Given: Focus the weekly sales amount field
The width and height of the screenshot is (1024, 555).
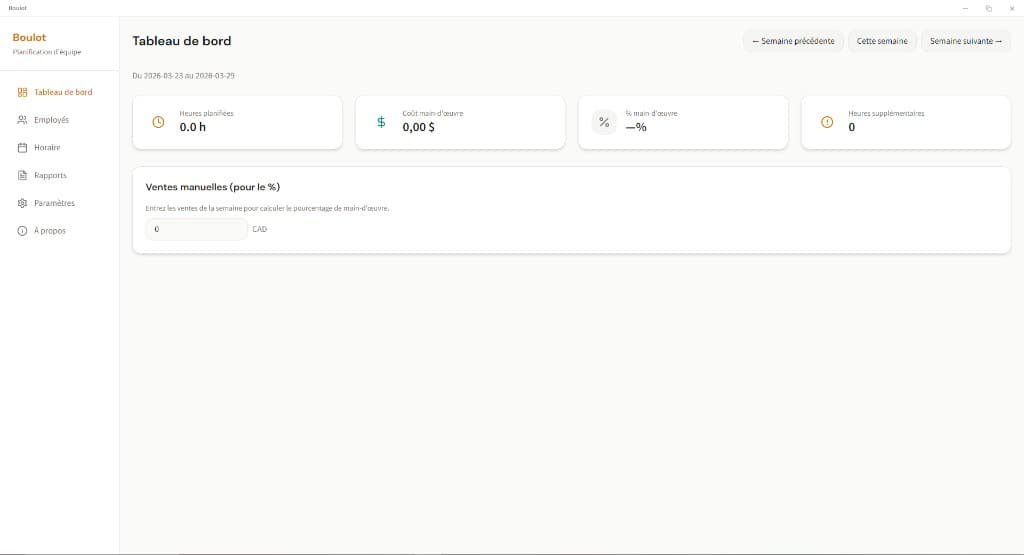Looking at the screenshot, I should 196,229.
